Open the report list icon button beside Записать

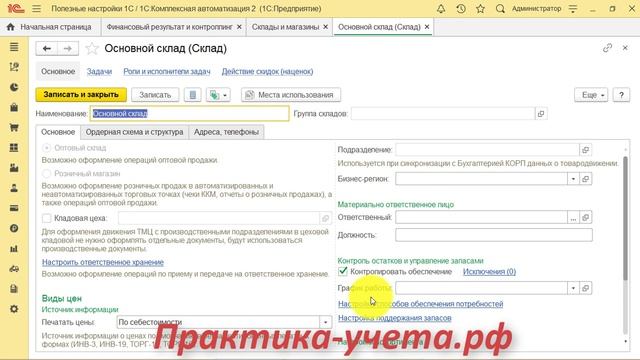[x=193, y=95]
